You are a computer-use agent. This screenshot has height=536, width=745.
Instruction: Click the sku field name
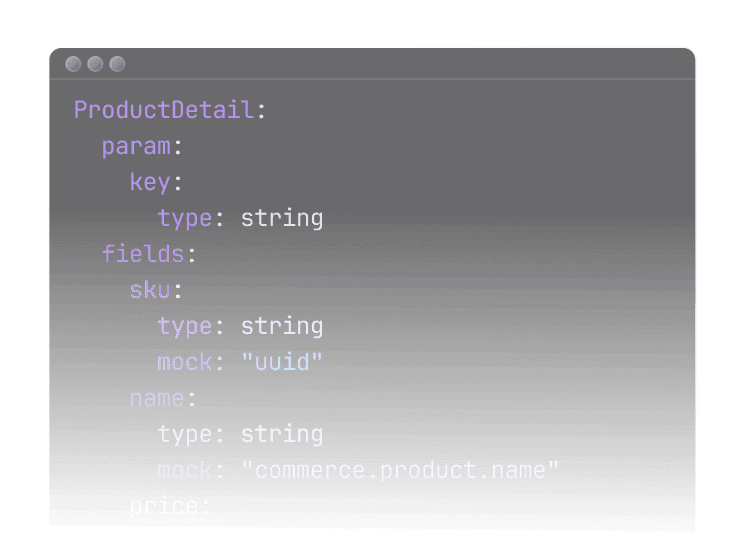(150, 290)
